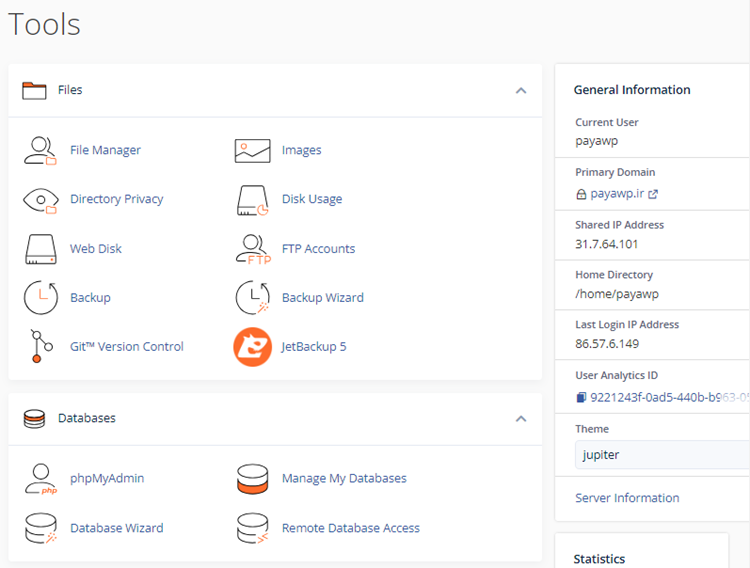Click the Disk Usage icon
The image size is (750, 568).
(x=252, y=199)
